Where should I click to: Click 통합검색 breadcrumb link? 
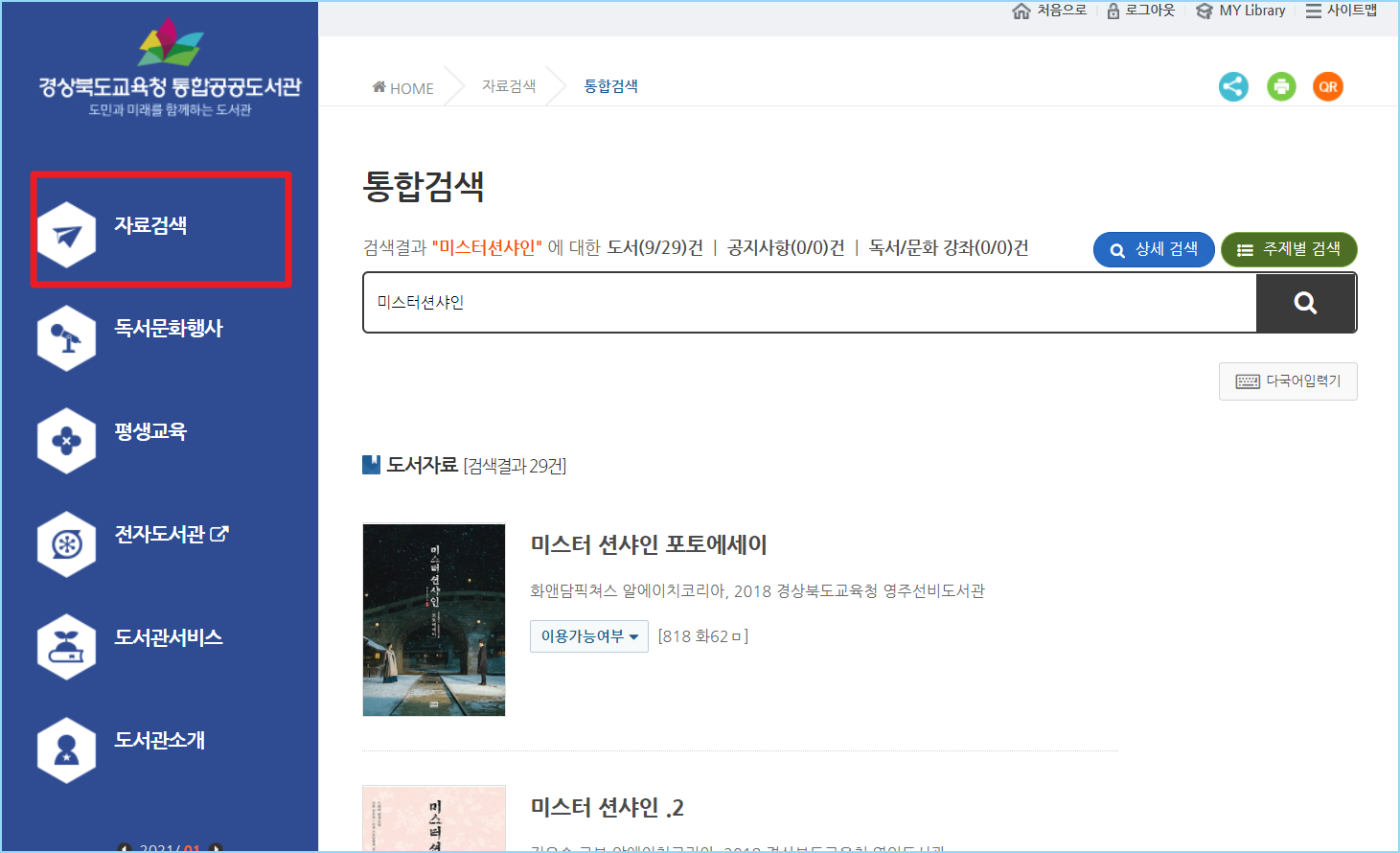(x=611, y=86)
